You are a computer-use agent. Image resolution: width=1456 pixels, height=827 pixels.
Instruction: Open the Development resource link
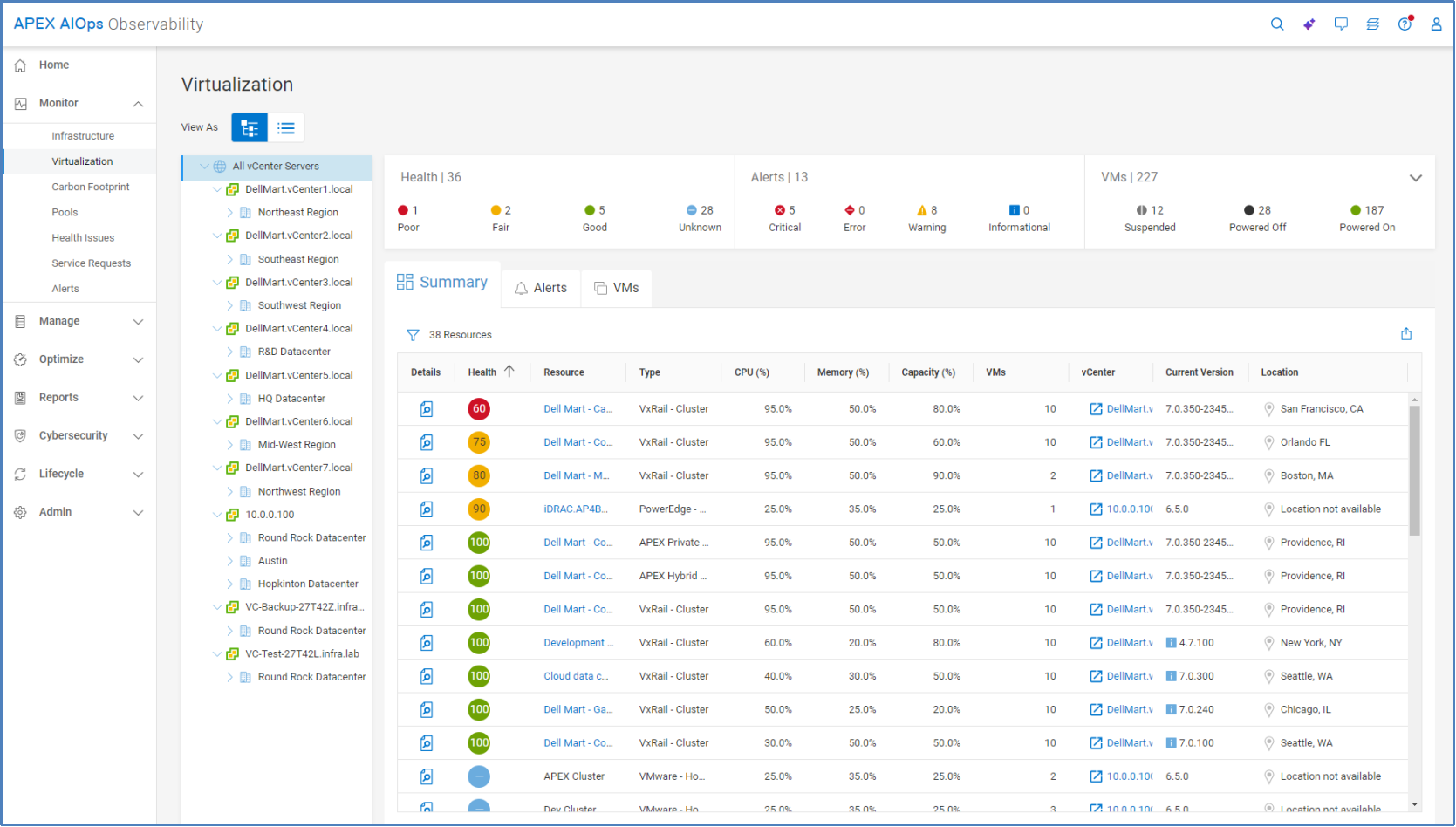coord(578,643)
